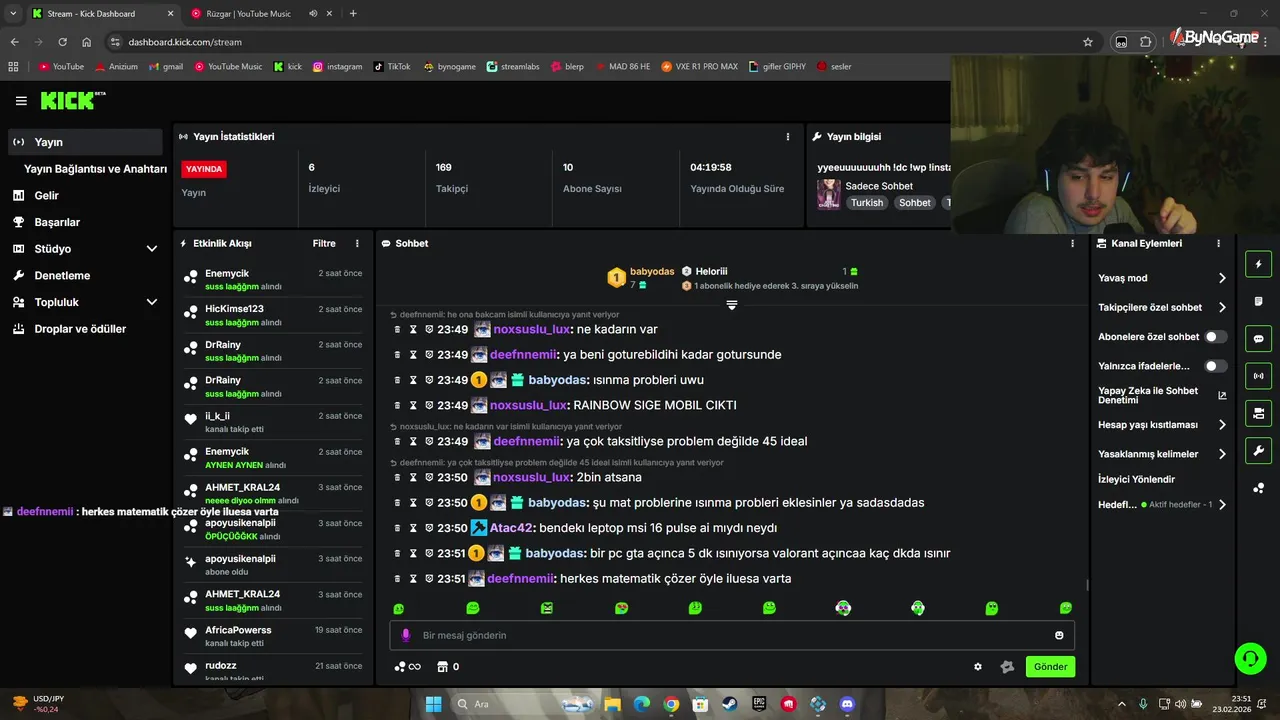The image size is (1280, 720).
Task: Select Yayın in left sidebar
Action: (85, 142)
